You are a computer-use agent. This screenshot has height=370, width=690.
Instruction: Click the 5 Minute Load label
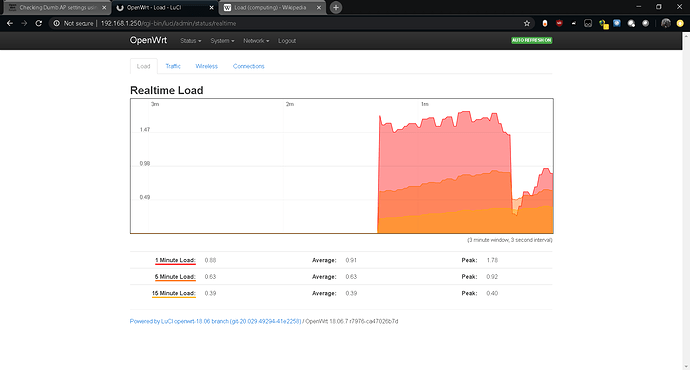(x=175, y=277)
